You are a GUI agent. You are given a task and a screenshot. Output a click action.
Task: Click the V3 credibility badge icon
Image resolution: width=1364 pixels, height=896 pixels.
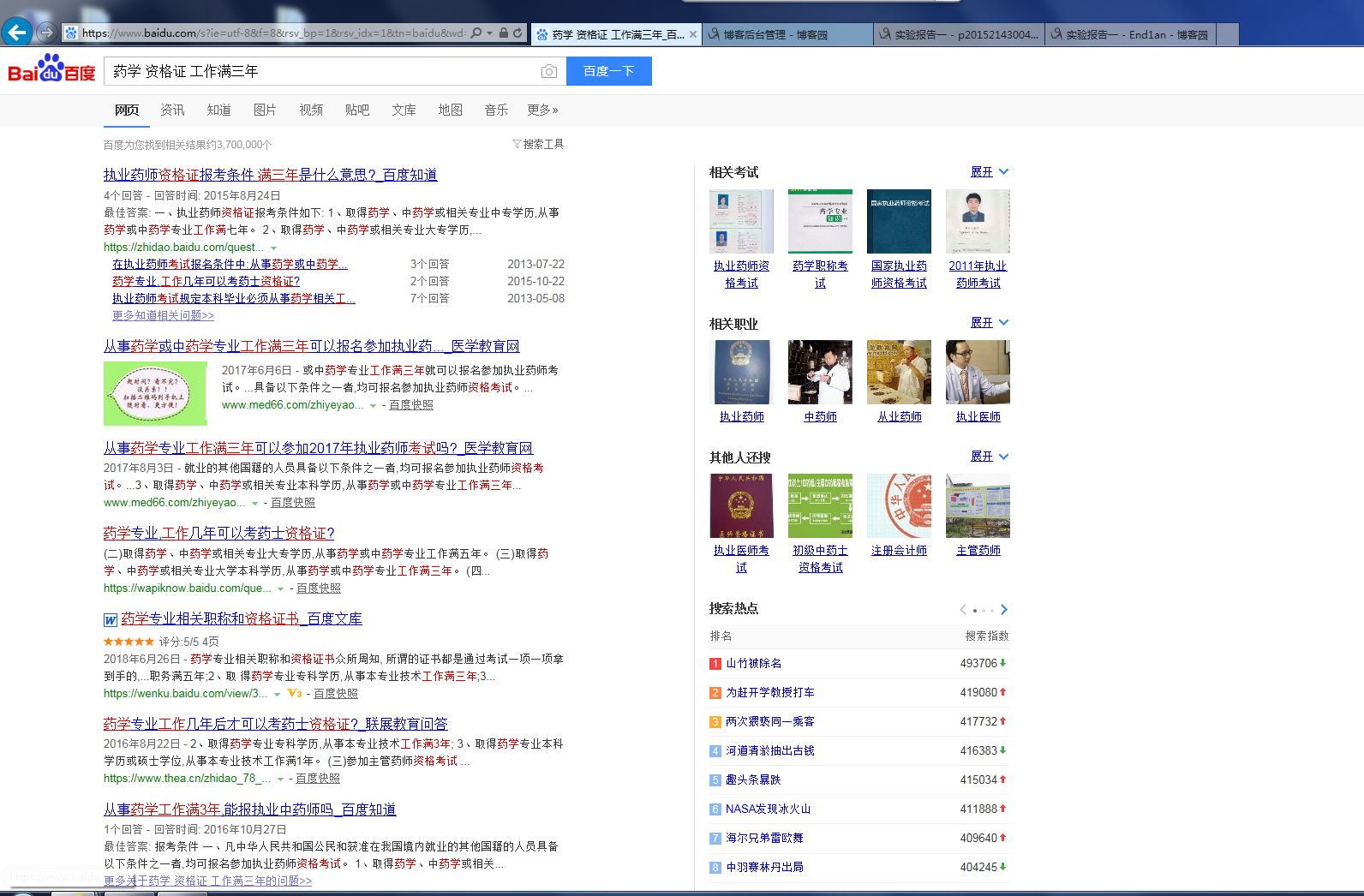click(295, 693)
